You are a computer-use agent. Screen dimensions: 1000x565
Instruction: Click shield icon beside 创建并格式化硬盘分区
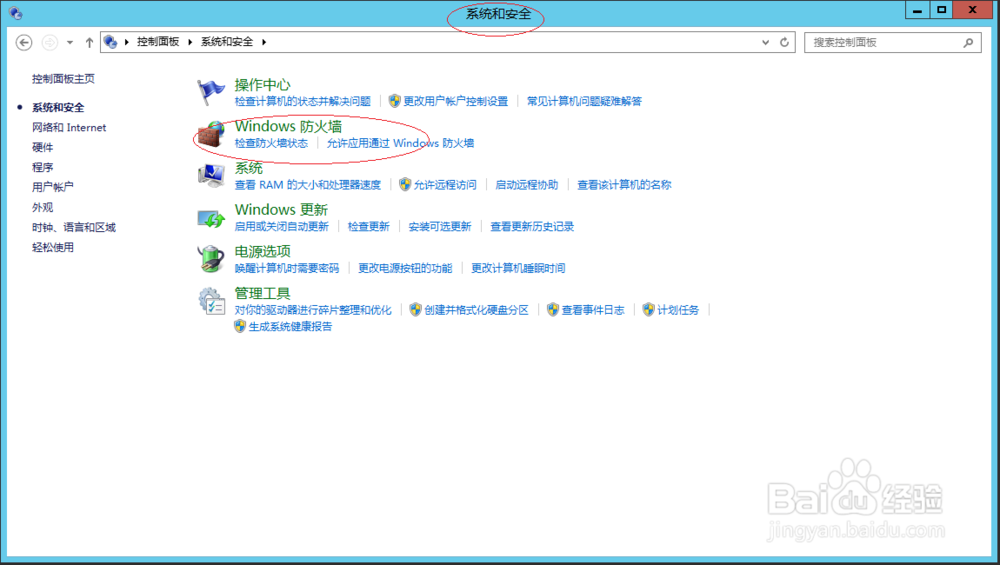(416, 309)
